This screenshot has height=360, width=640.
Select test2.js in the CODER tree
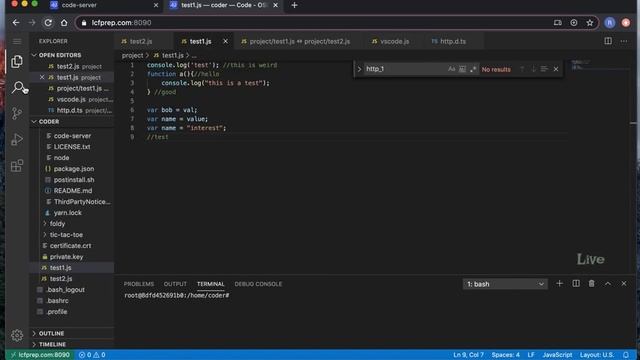point(61,279)
